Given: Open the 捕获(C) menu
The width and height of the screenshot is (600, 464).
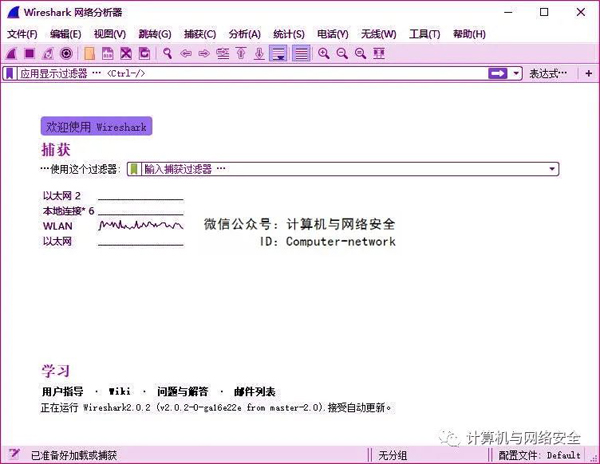Looking at the screenshot, I should pos(200,34).
